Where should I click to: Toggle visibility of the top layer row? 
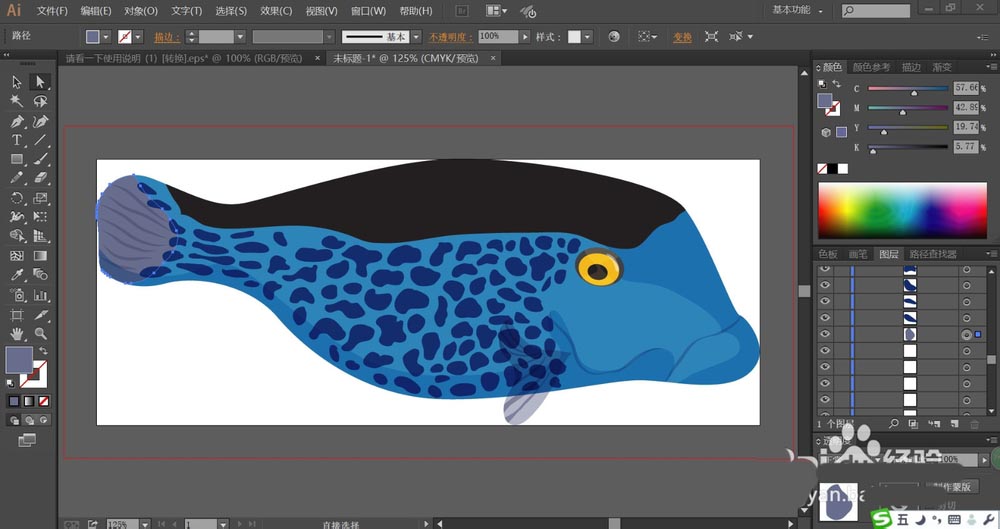point(825,270)
